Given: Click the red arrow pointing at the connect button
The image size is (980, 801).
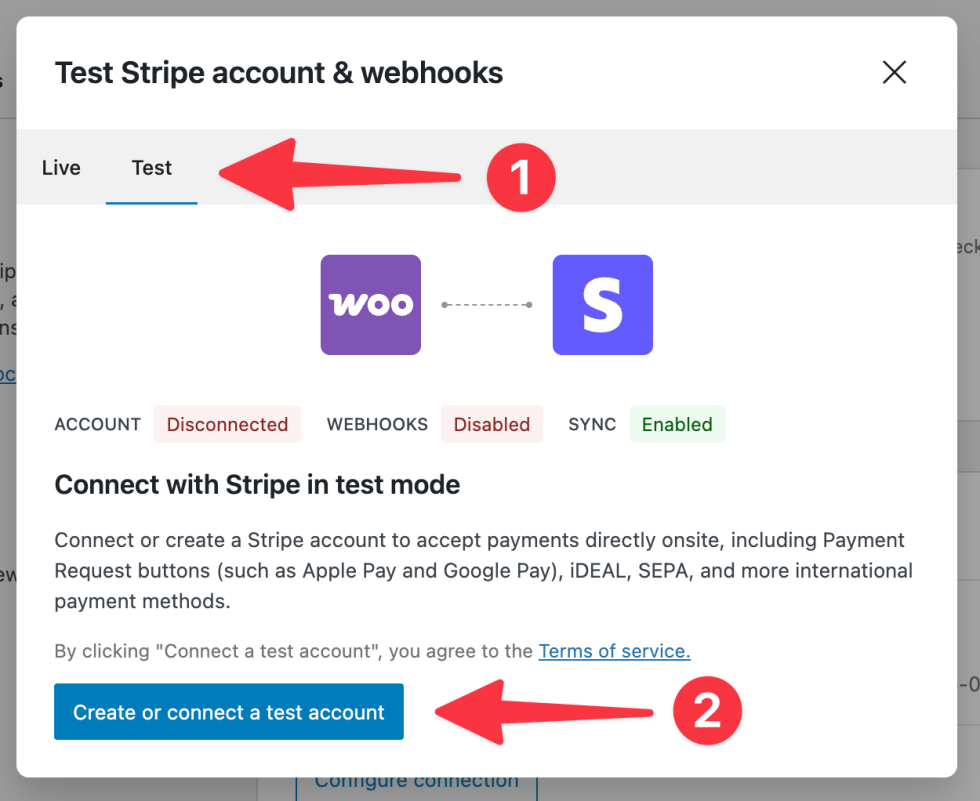Looking at the screenshot, I should (x=544, y=712).
